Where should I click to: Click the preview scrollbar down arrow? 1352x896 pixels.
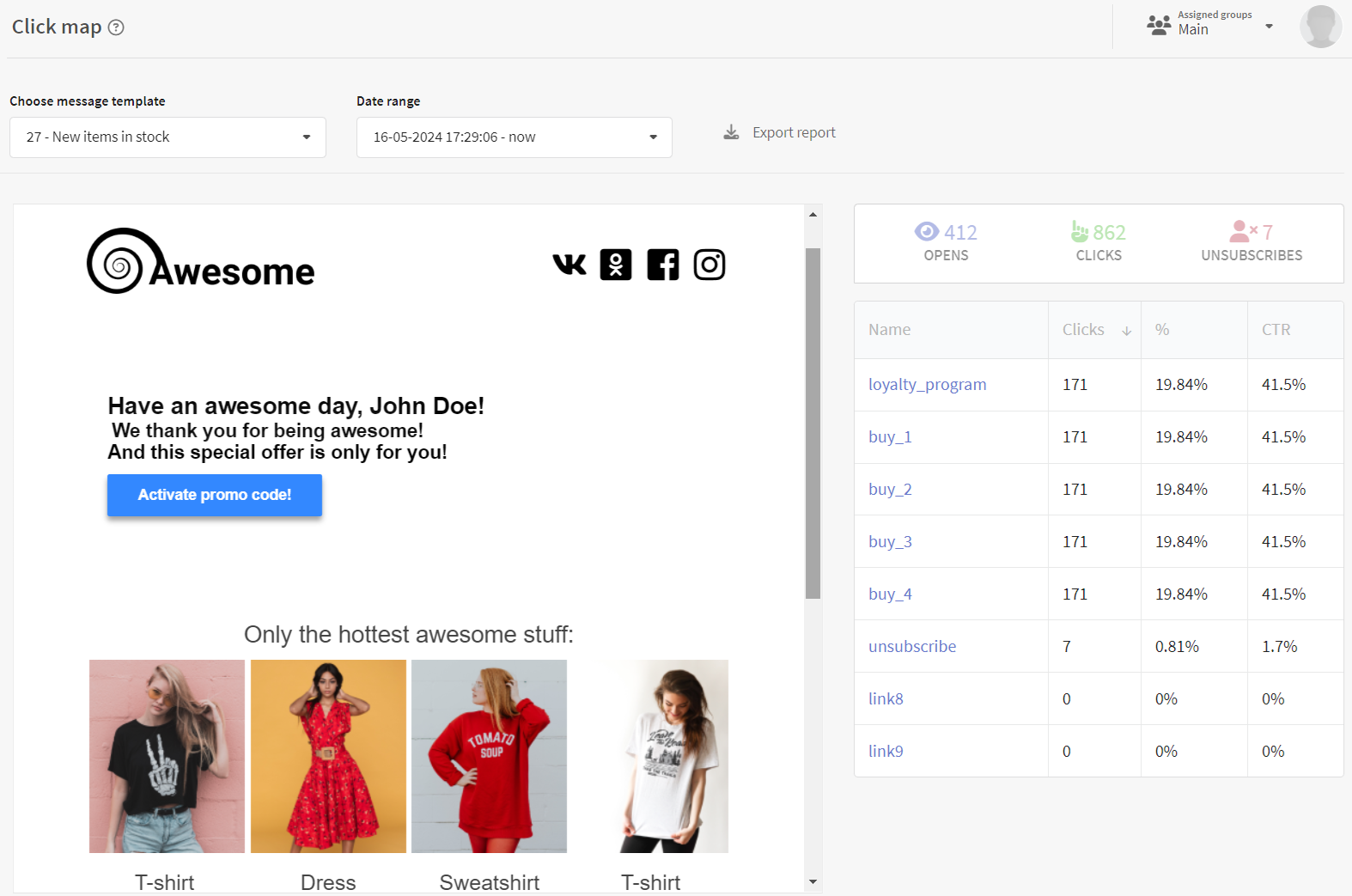point(813,882)
